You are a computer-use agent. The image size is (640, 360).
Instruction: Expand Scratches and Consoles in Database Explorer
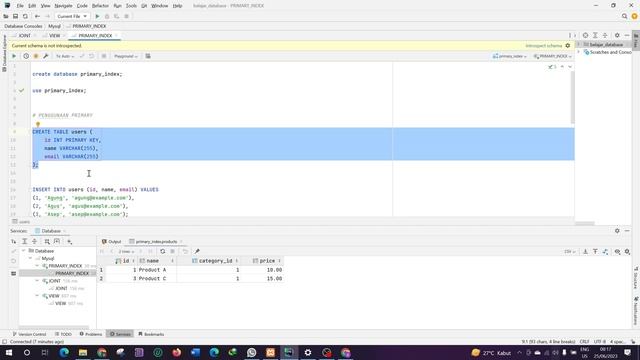pos(578,52)
